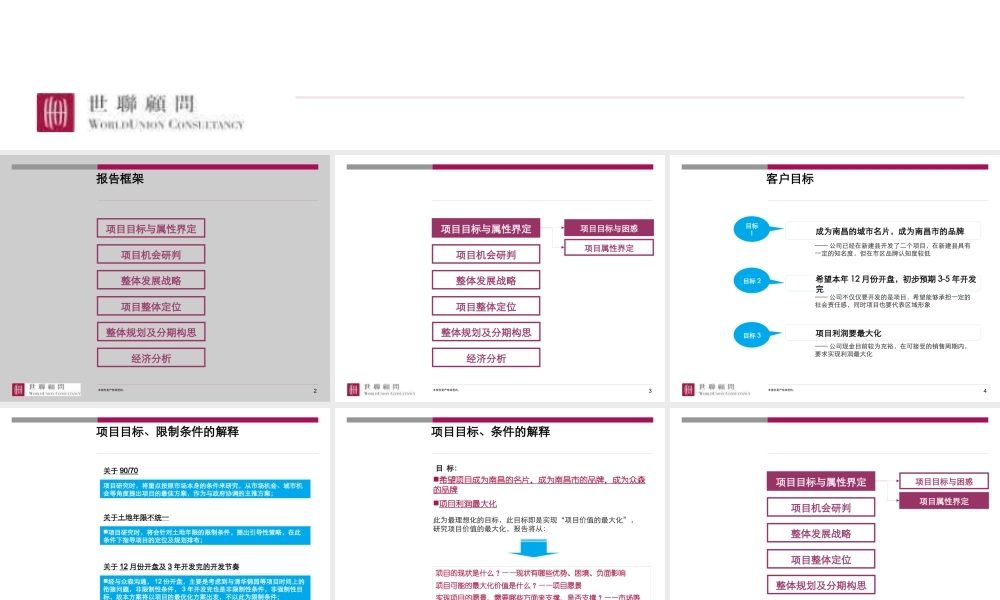Click 项目整体定位 box on slide 7

[x=821, y=559]
